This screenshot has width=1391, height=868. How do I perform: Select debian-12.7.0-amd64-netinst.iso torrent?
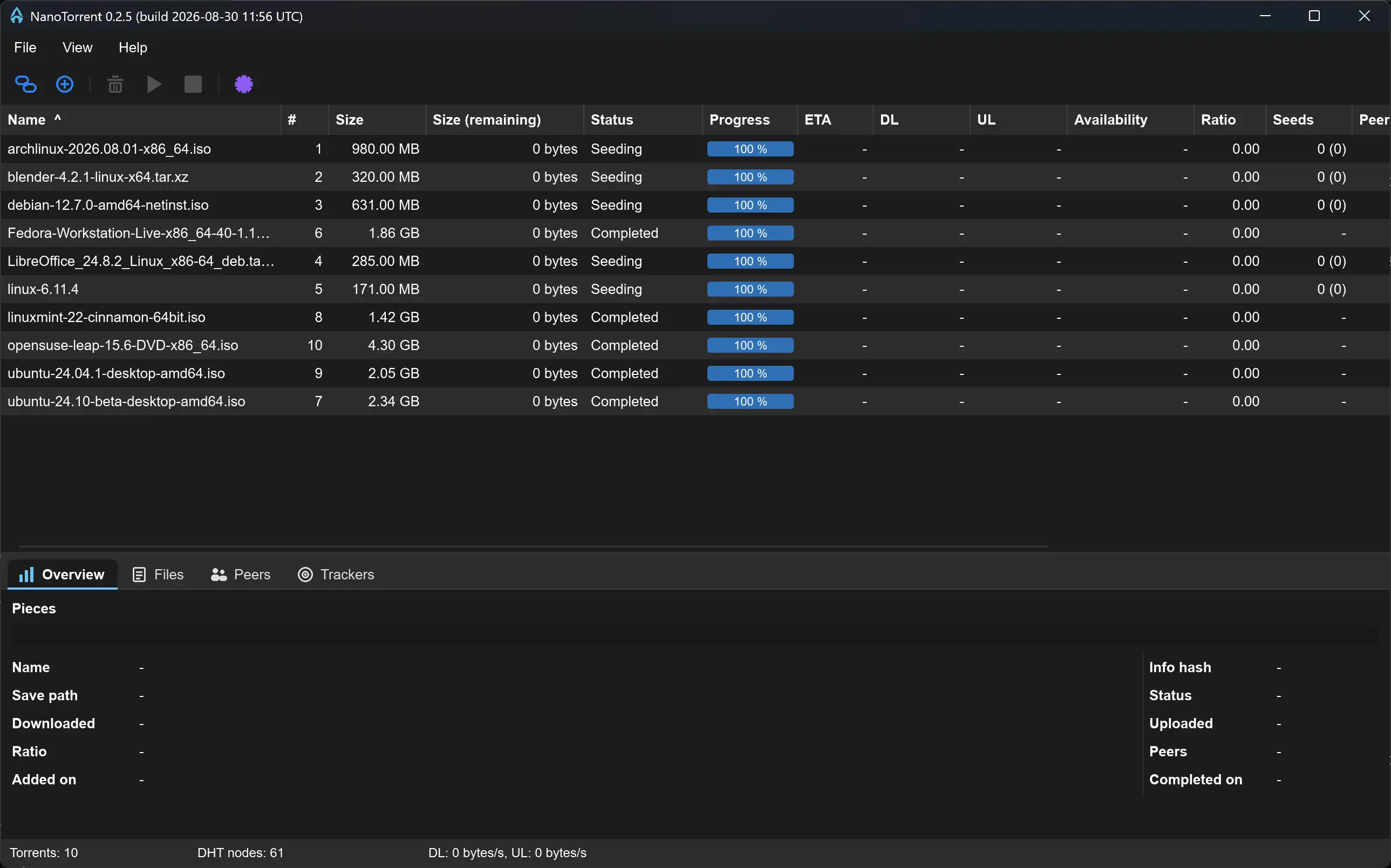695,205
